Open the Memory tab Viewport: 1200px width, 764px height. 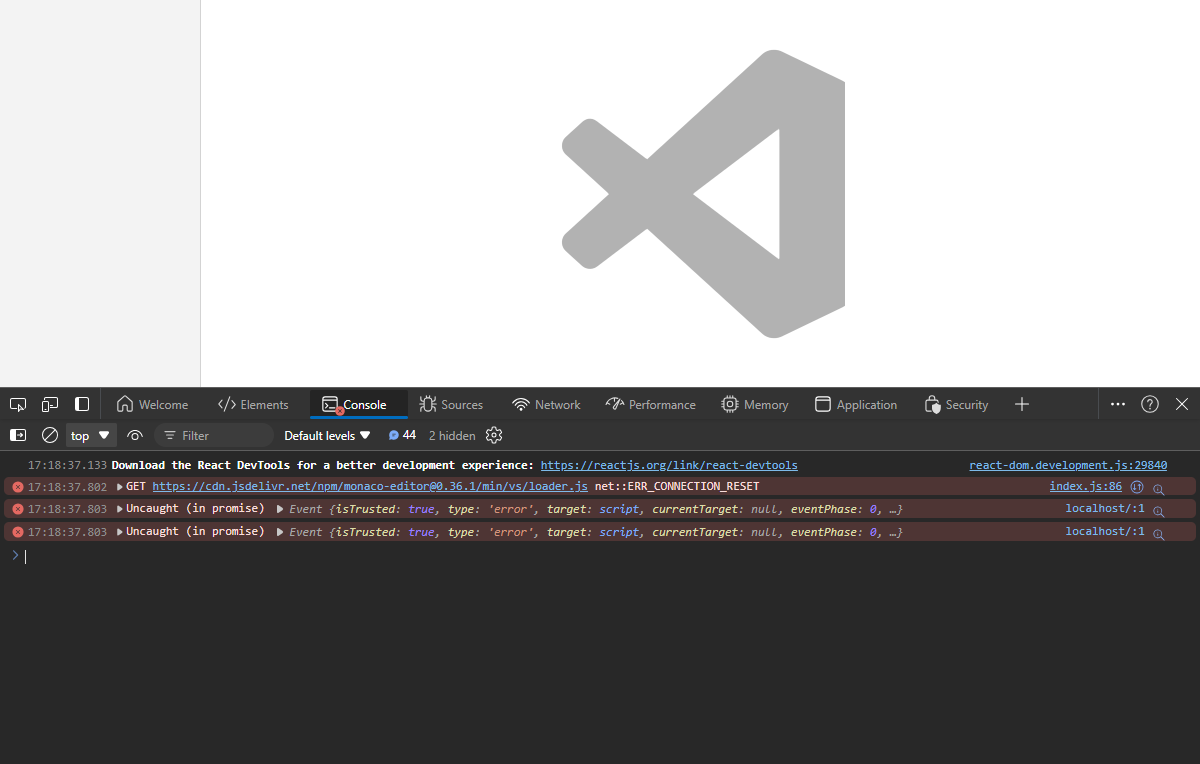(x=755, y=404)
